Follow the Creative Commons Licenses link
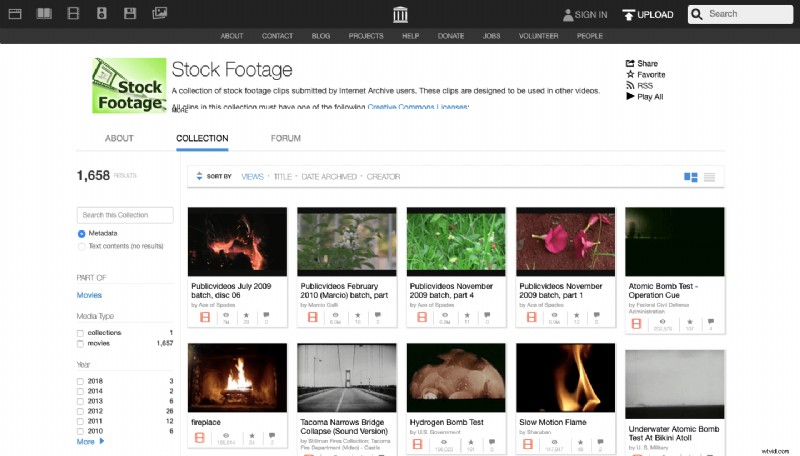 click(418, 107)
